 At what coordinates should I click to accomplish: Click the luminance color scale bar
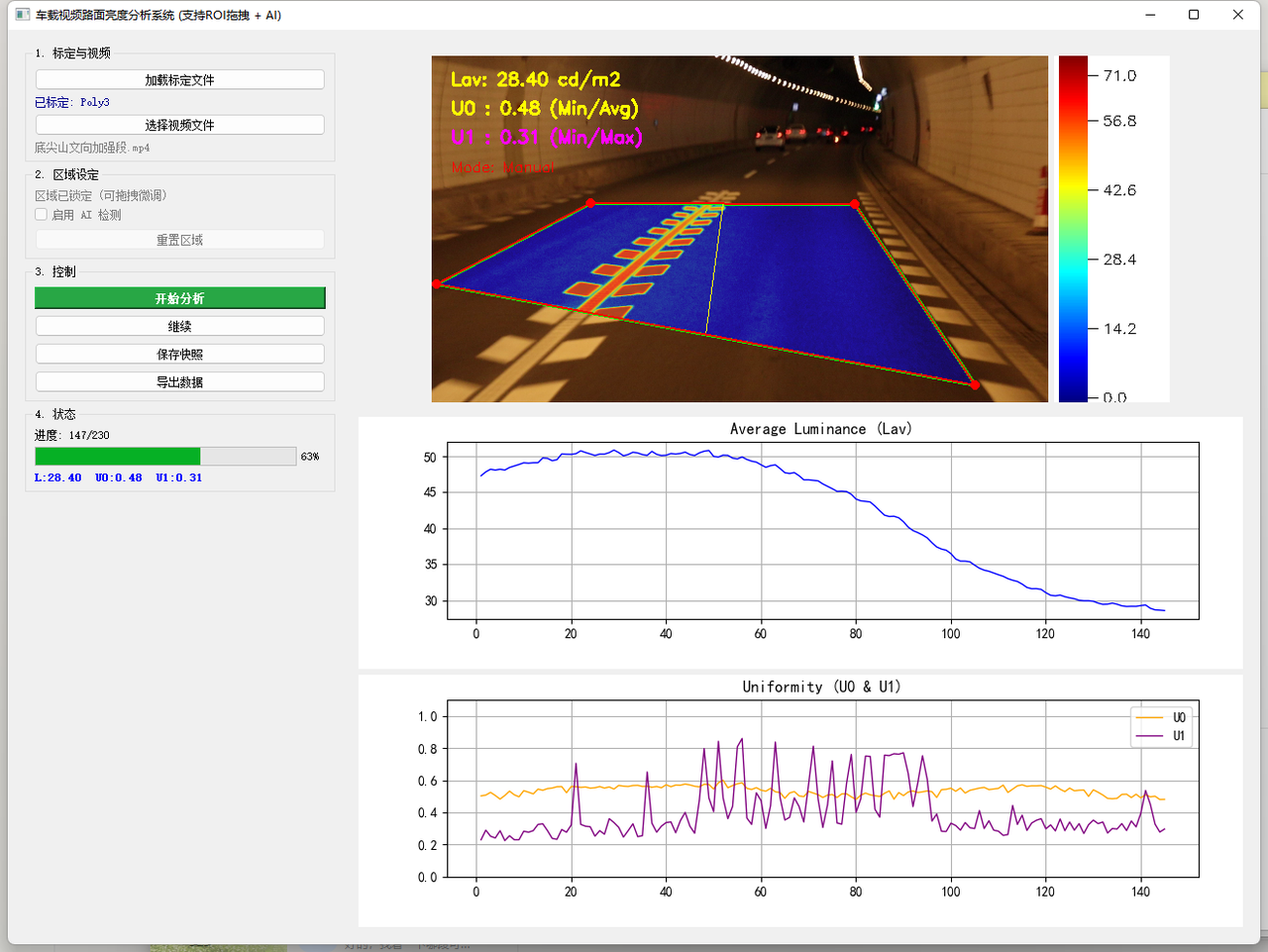(x=1073, y=228)
